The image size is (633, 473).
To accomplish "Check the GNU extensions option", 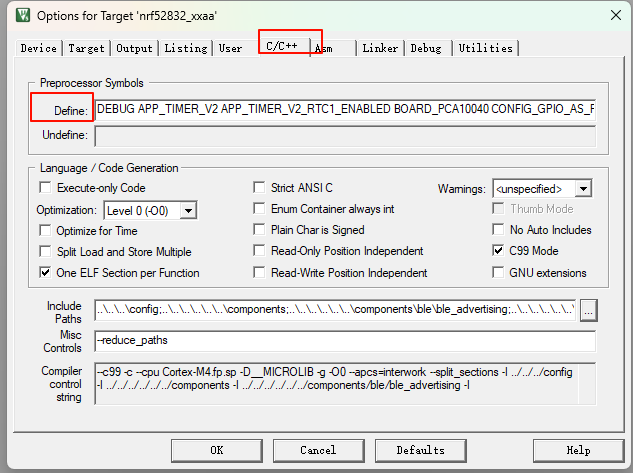I will point(499,273).
